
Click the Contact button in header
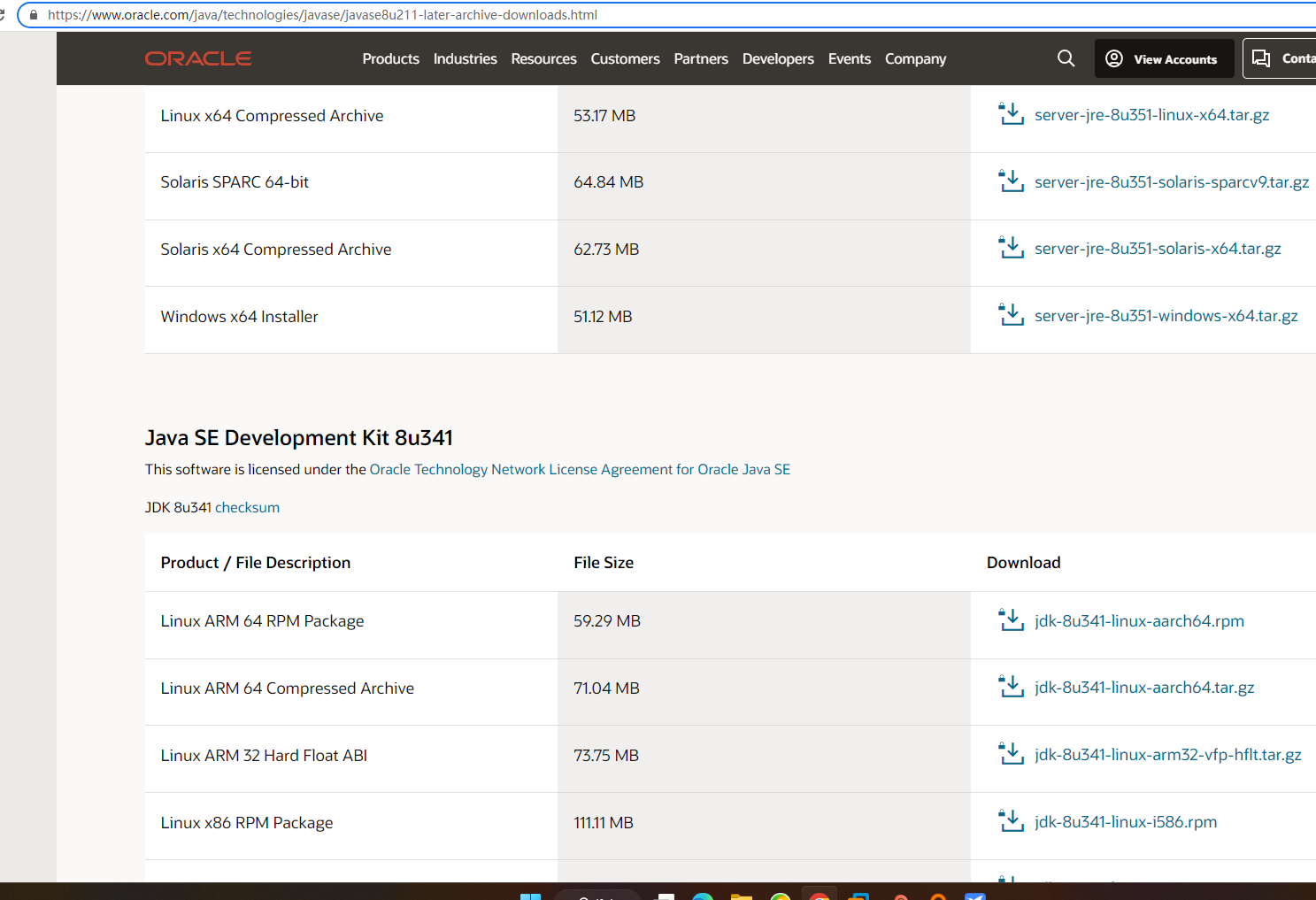click(1280, 58)
